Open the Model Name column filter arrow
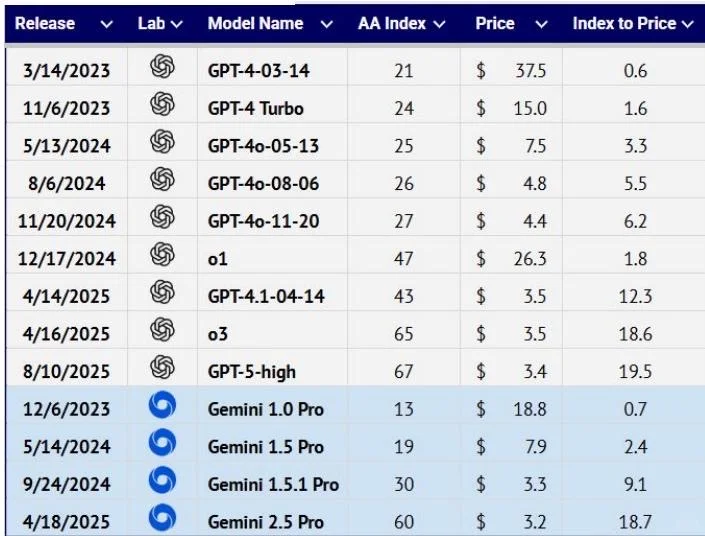Screen dimensions: 705x536 (327, 24)
